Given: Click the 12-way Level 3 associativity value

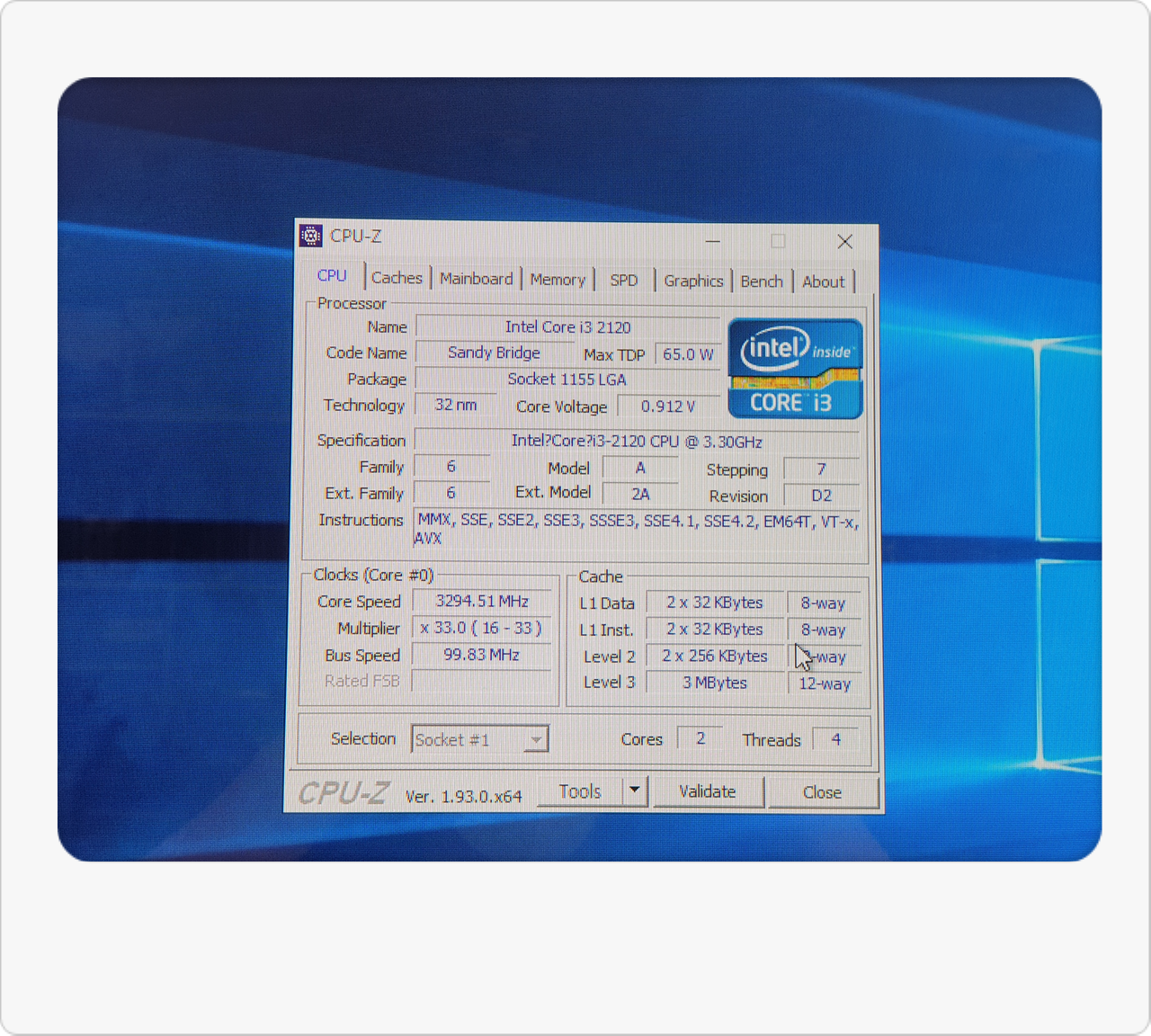Looking at the screenshot, I should pos(825,683).
